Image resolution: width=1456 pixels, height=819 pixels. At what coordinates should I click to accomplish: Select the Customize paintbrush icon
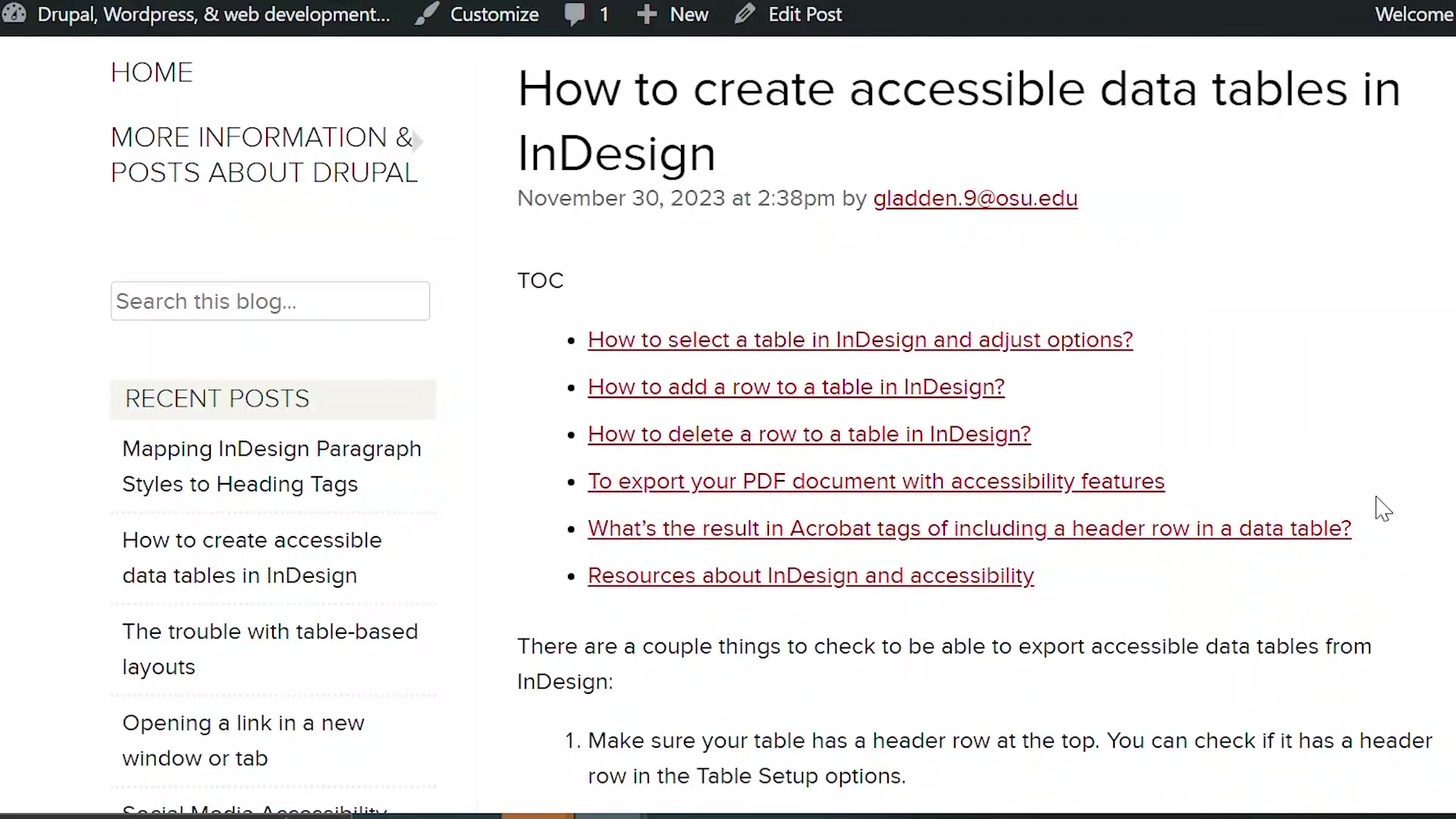(427, 14)
